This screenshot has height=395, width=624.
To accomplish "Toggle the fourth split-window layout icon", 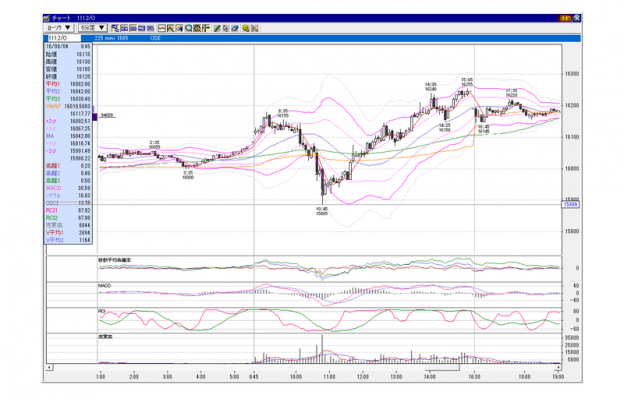I will click(x=141, y=28).
